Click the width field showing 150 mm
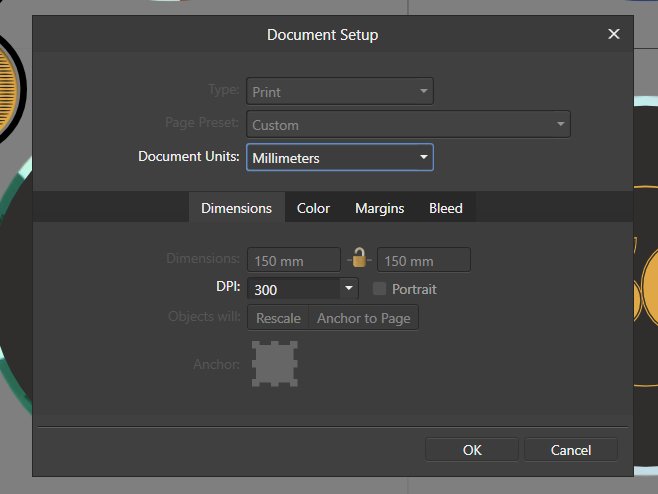This screenshot has height=494, width=658. point(294,260)
